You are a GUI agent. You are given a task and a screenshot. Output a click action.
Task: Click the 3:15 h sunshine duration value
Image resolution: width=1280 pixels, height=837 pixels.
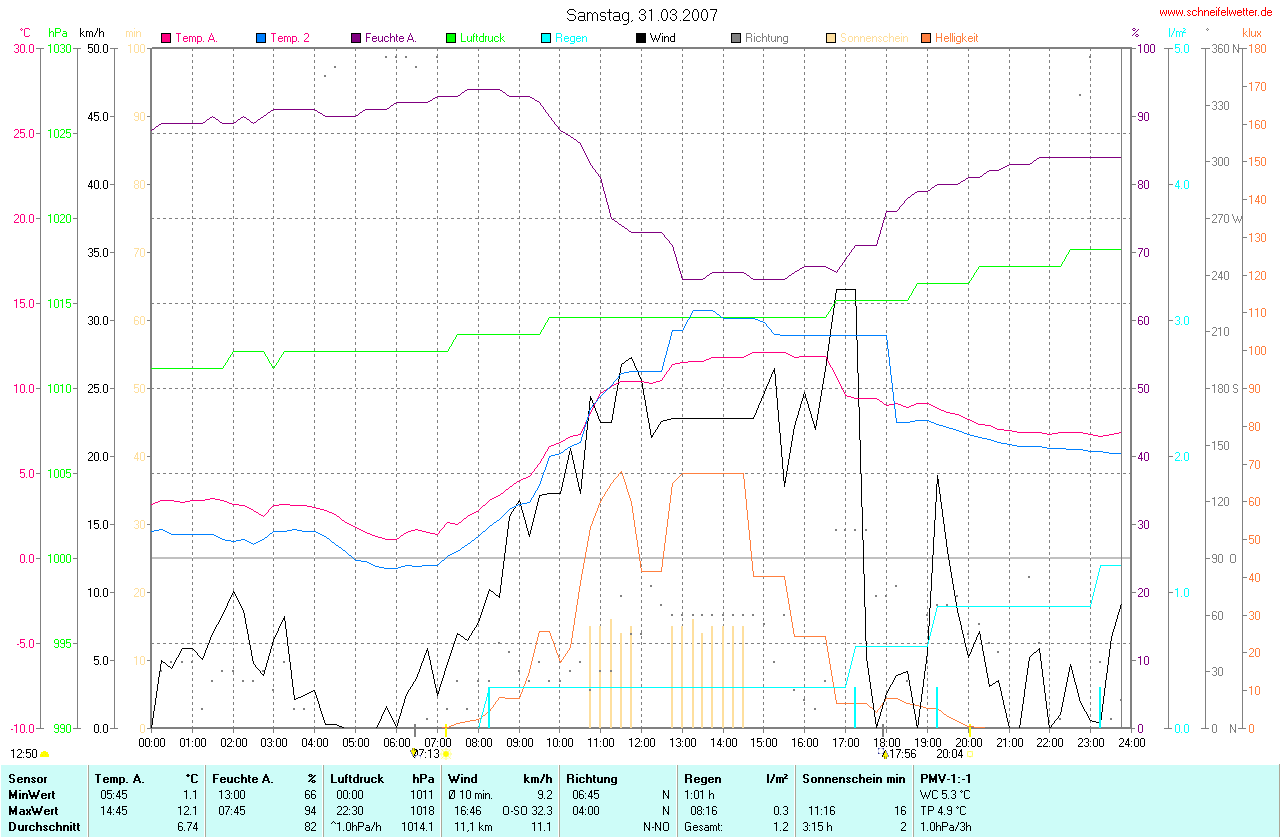click(818, 827)
